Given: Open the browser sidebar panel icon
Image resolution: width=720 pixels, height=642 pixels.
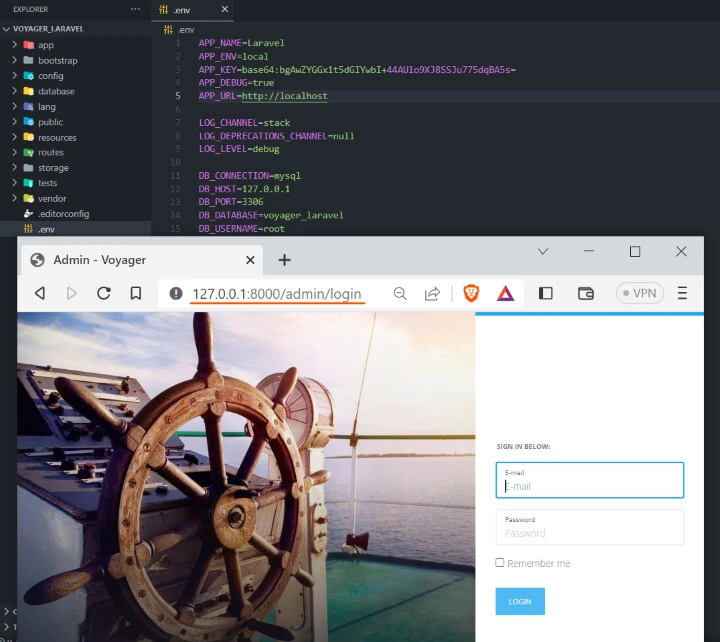Looking at the screenshot, I should pyautogui.click(x=546, y=293).
